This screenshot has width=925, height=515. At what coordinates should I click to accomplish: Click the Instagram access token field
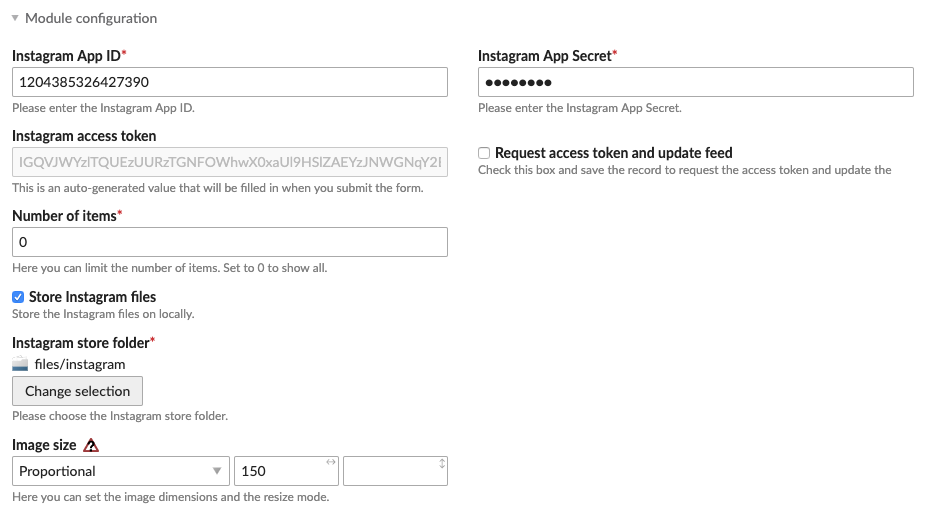coord(229,162)
